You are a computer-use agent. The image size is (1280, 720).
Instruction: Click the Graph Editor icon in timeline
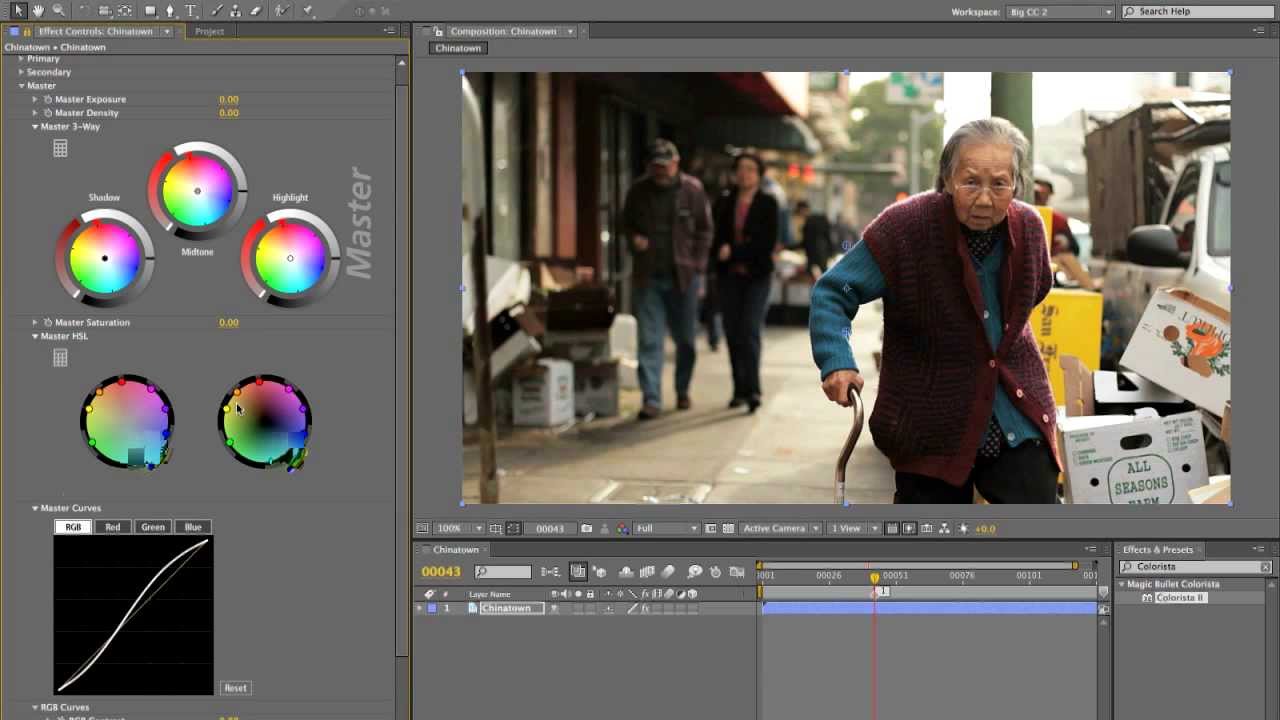coord(737,572)
